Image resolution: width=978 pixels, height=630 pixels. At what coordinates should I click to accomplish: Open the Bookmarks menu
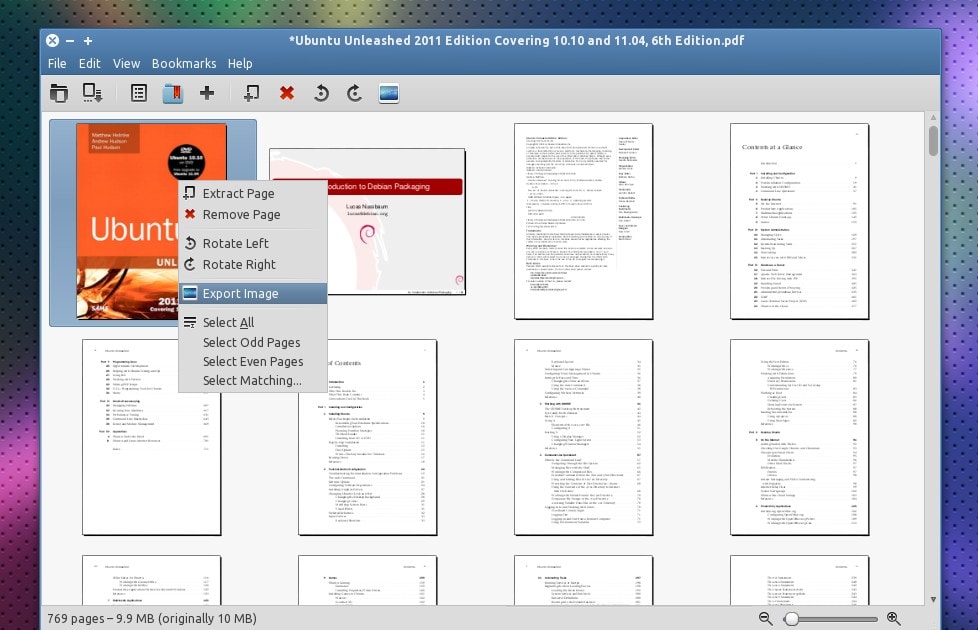pos(184,64)
